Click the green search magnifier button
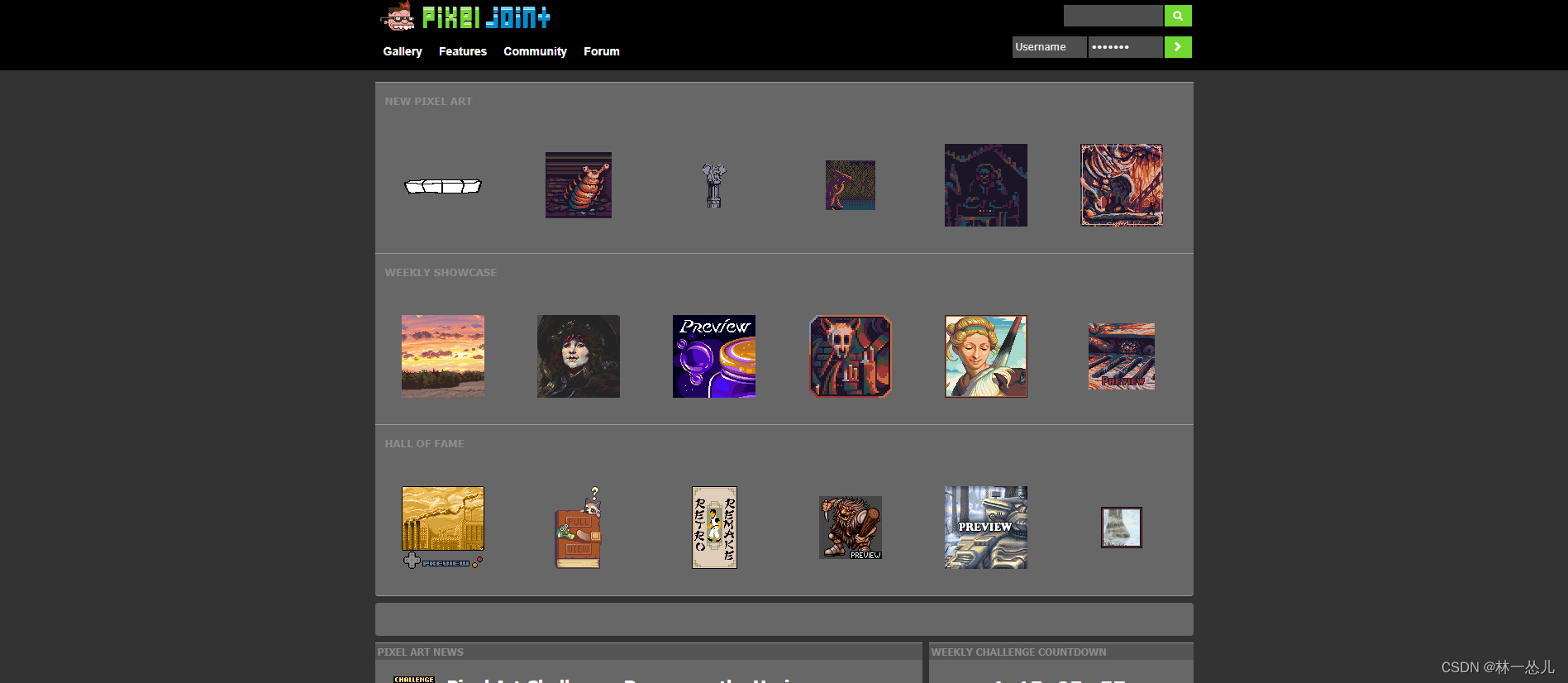1568x683 pixels. click(x=1178, y=16)
